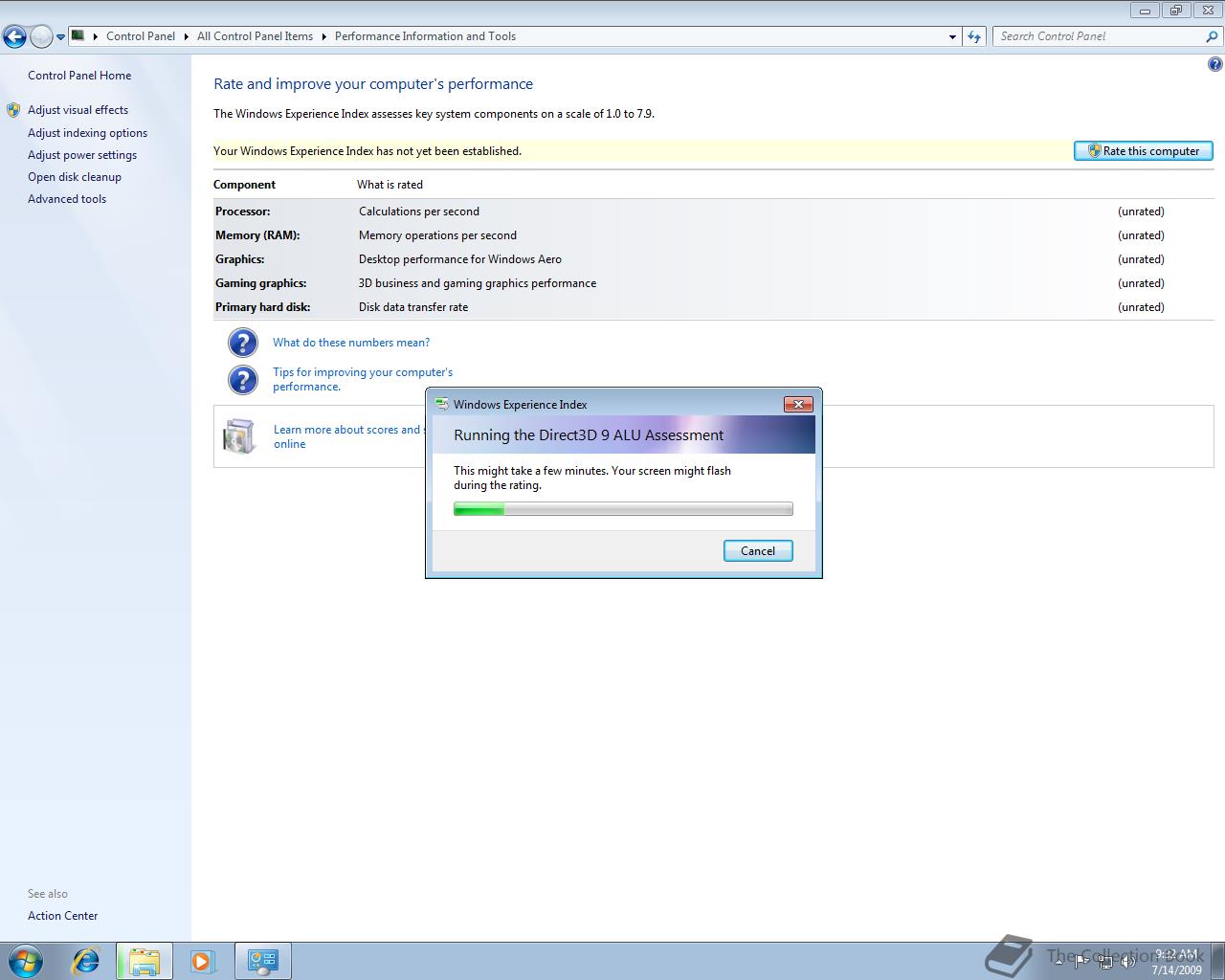Open Adjust visual effects link
Image resolution: width=1225 pixels, height=980 pixels.
pos(78,110)
